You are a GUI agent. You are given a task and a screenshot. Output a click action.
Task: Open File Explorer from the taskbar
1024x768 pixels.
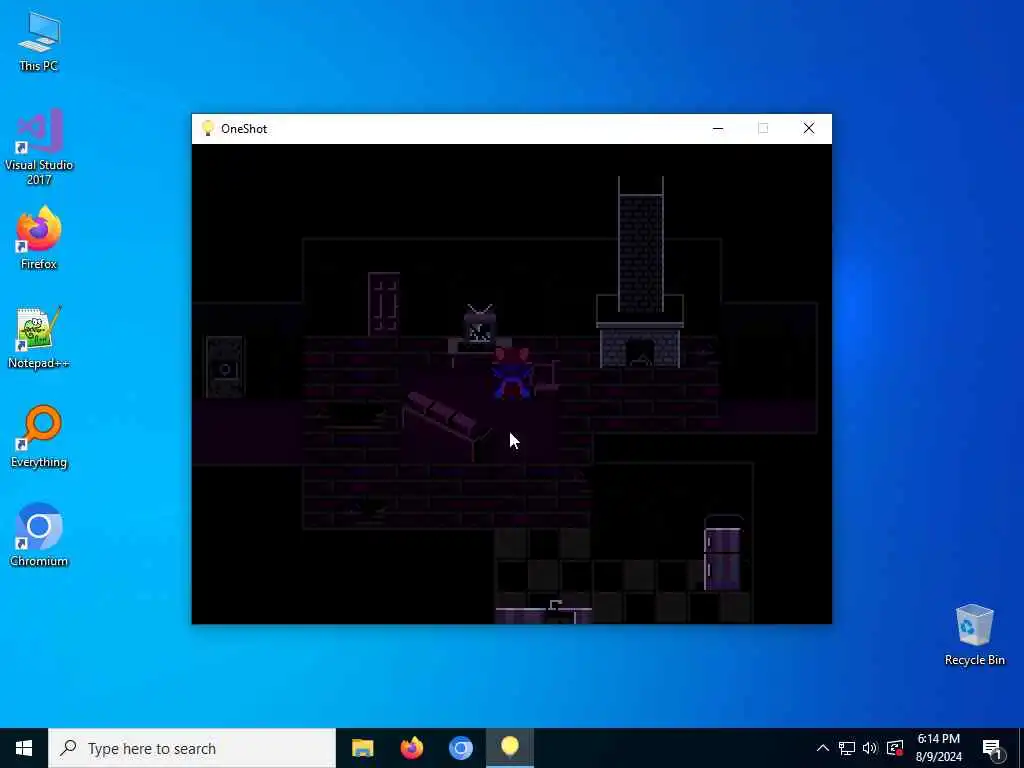click(362, 748)
